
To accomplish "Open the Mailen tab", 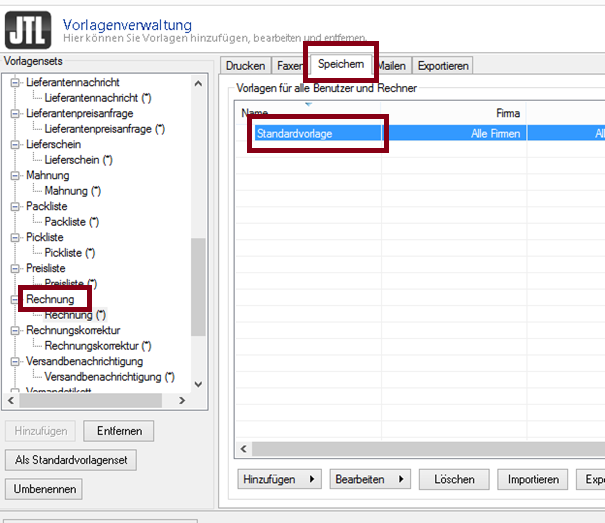I will (x=392, y=66).
